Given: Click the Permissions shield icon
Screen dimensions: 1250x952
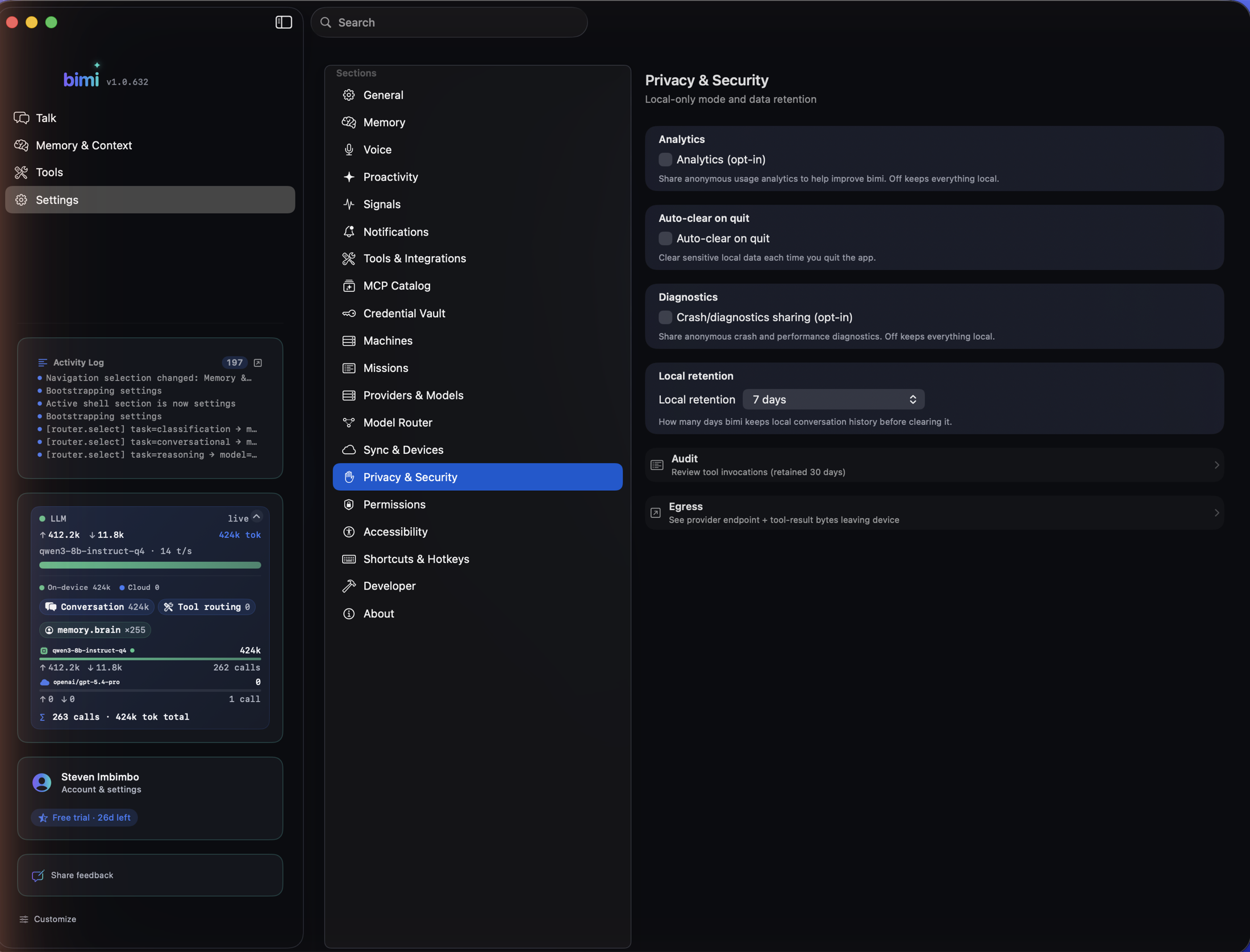Looking at the screenshot, I should [x=349, y=504].
